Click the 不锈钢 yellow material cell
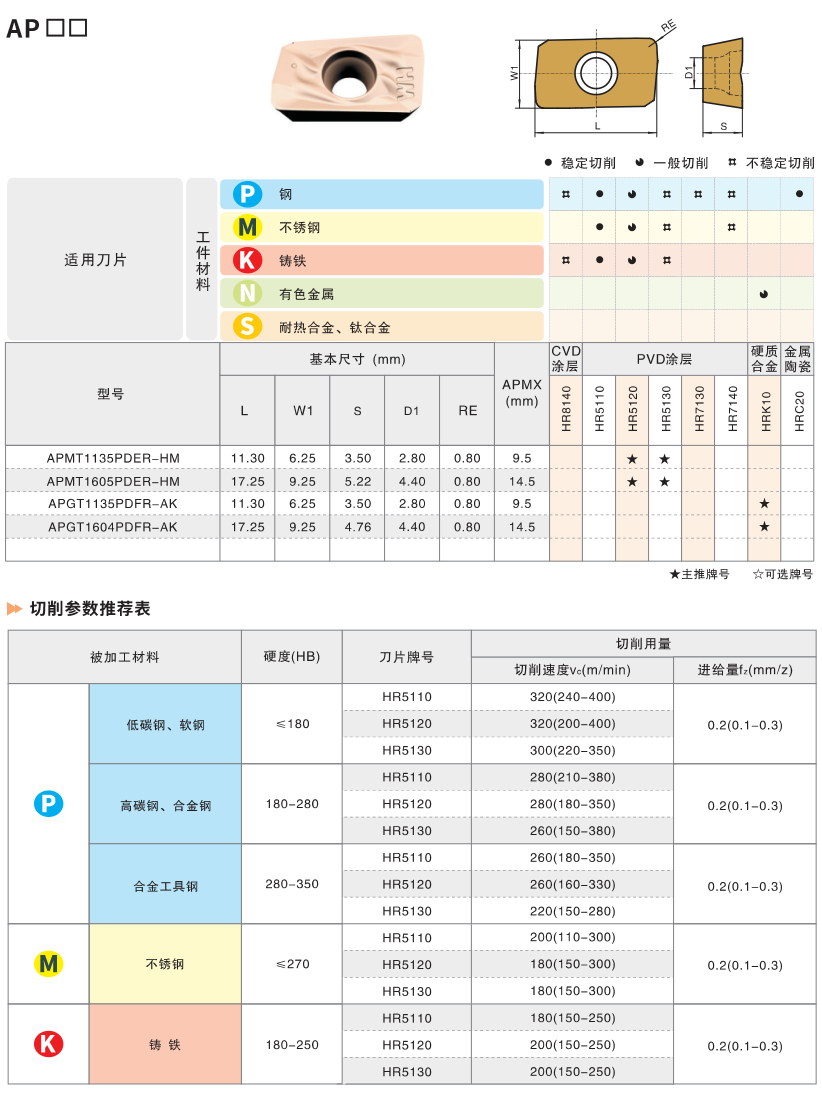This screenshot has height=1119, width=822. (x=166, y=964)
